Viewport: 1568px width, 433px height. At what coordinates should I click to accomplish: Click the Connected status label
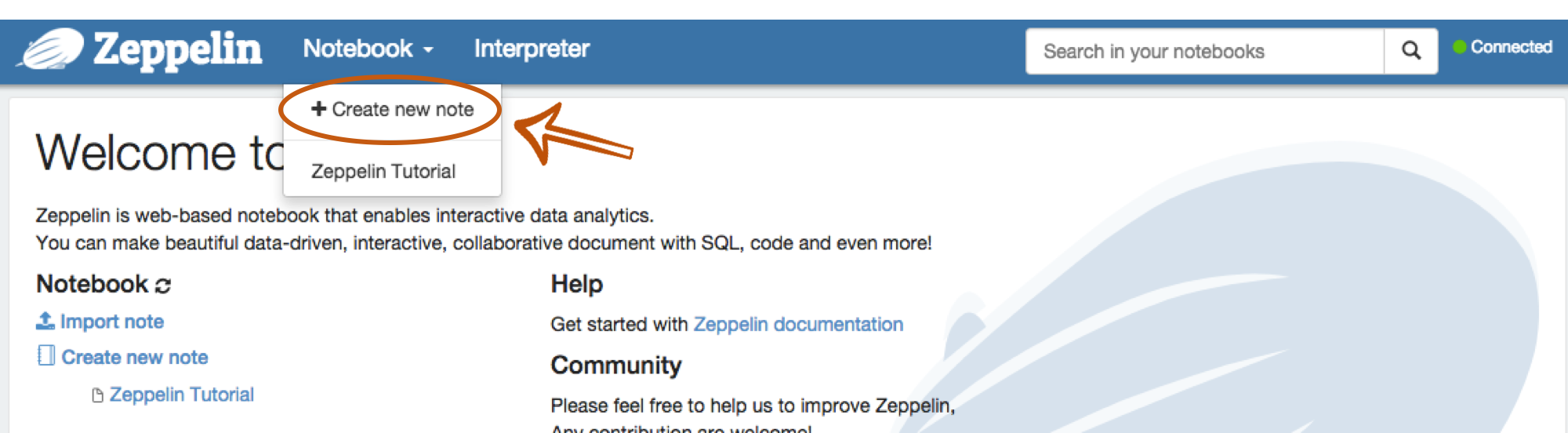[x=1511, y=47]
